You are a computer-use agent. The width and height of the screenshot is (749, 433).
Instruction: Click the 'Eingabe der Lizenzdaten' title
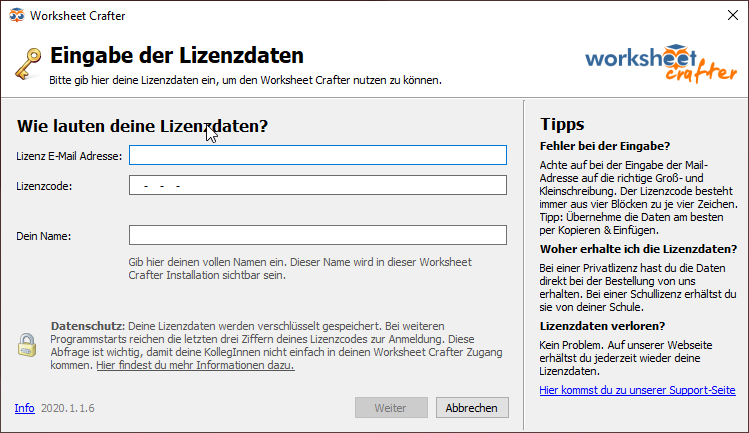pos(176,56)
